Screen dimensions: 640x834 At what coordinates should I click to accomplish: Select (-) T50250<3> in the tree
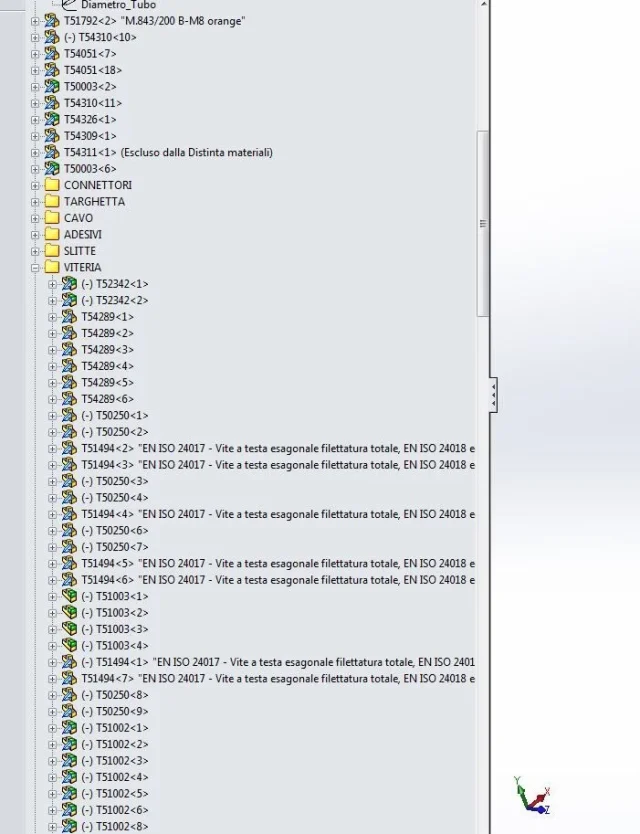(115, 481)
